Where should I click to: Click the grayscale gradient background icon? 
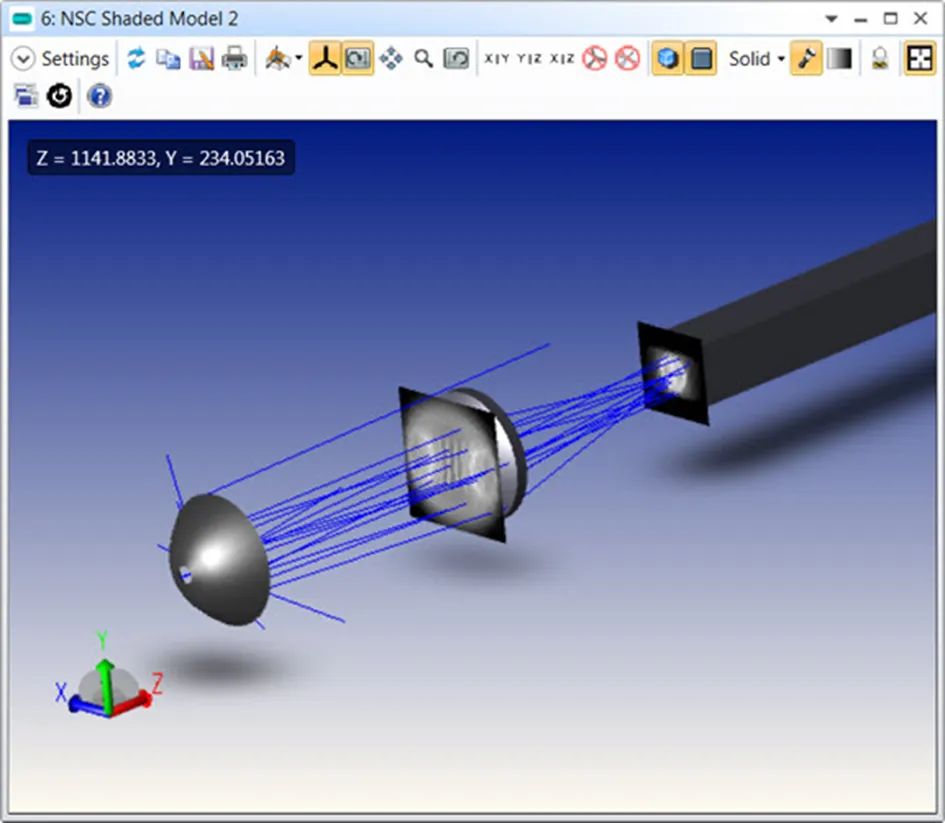(x=840, y=58)
